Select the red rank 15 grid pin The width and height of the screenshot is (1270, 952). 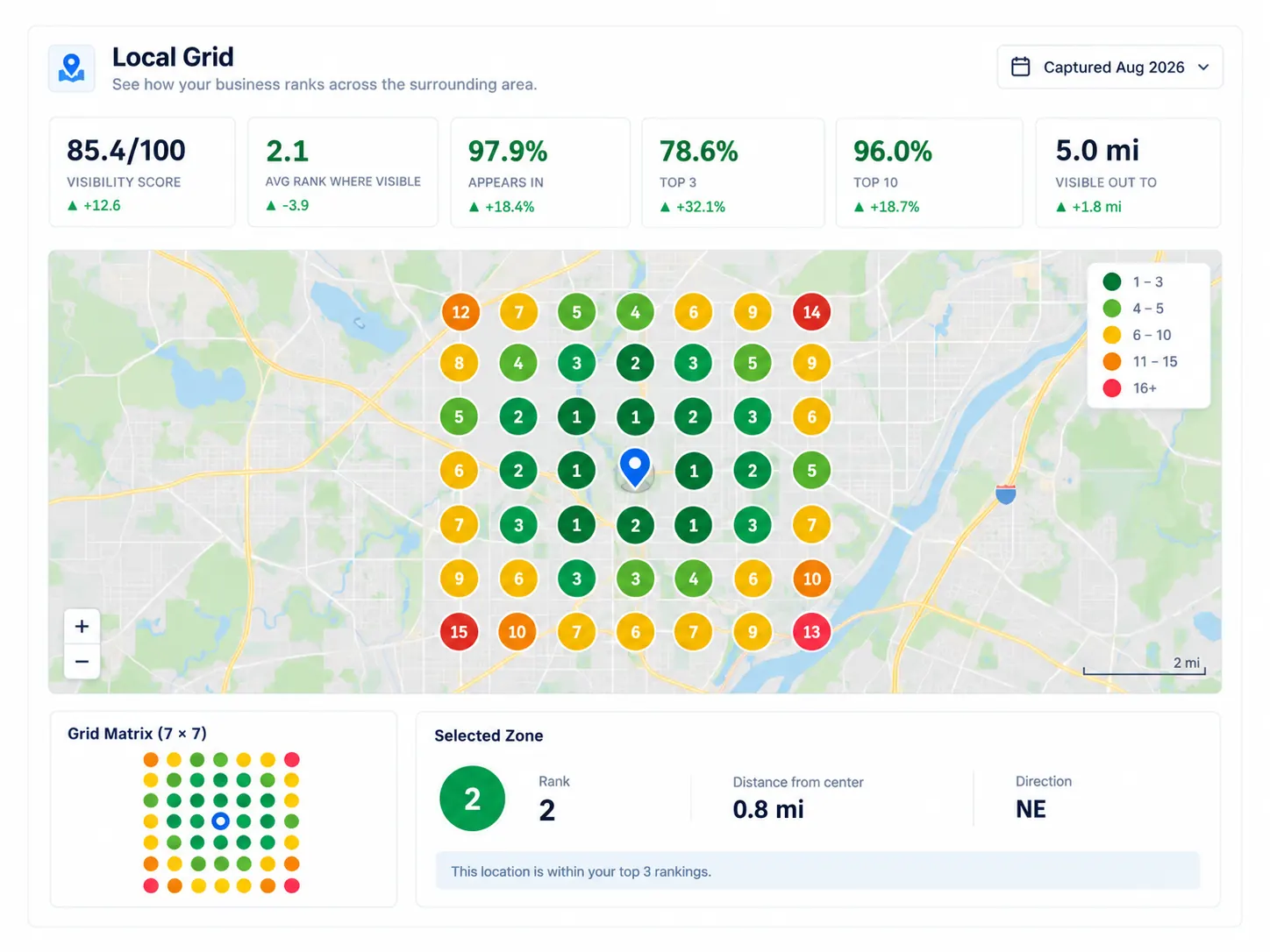tap(459, 632)
